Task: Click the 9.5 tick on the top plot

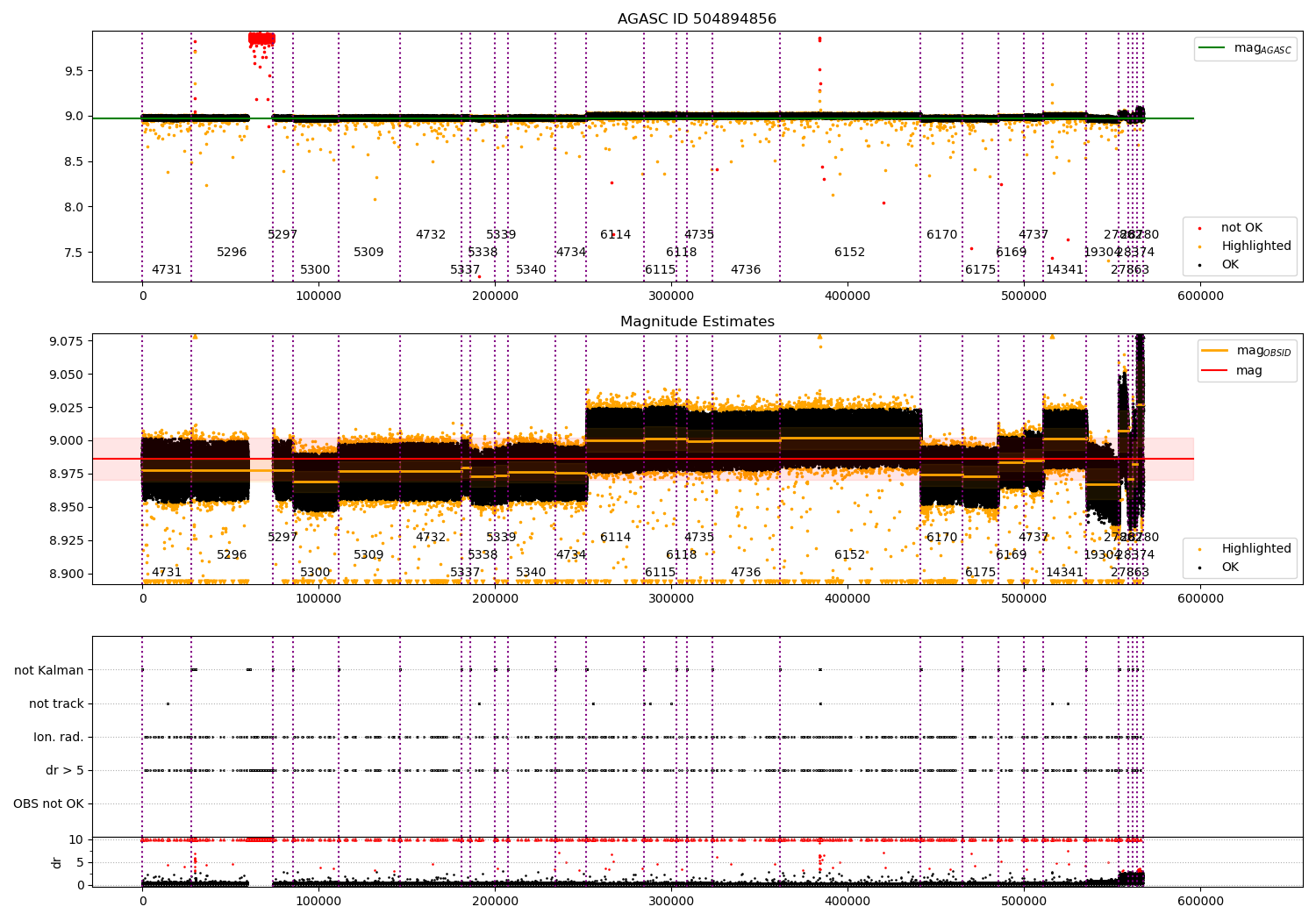Action: (x=74, y=70)
